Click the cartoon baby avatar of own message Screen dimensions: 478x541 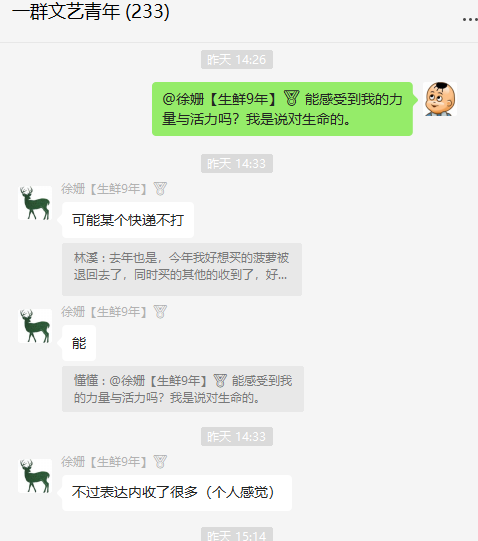(440, 99)
